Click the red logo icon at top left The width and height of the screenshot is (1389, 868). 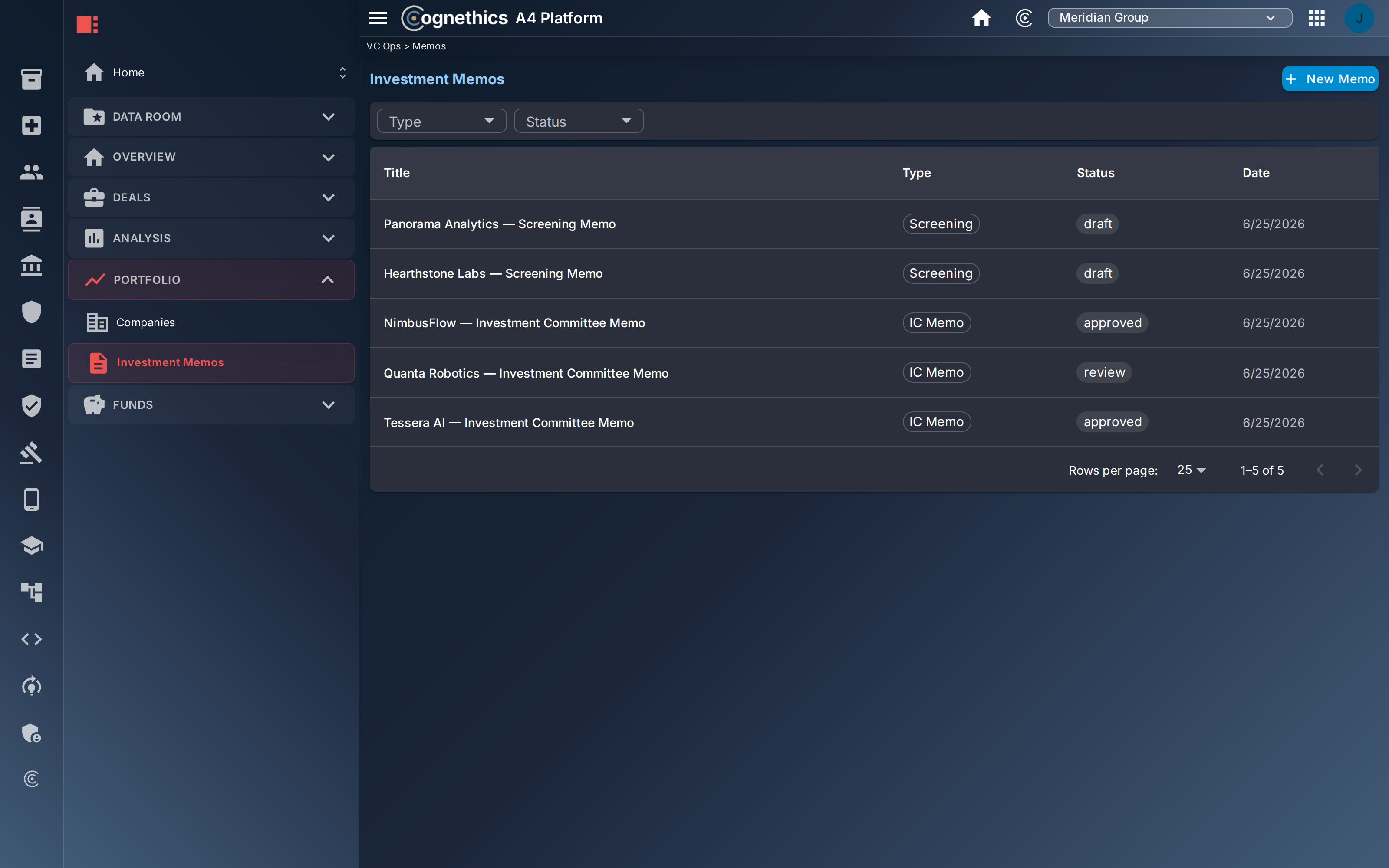87,25
